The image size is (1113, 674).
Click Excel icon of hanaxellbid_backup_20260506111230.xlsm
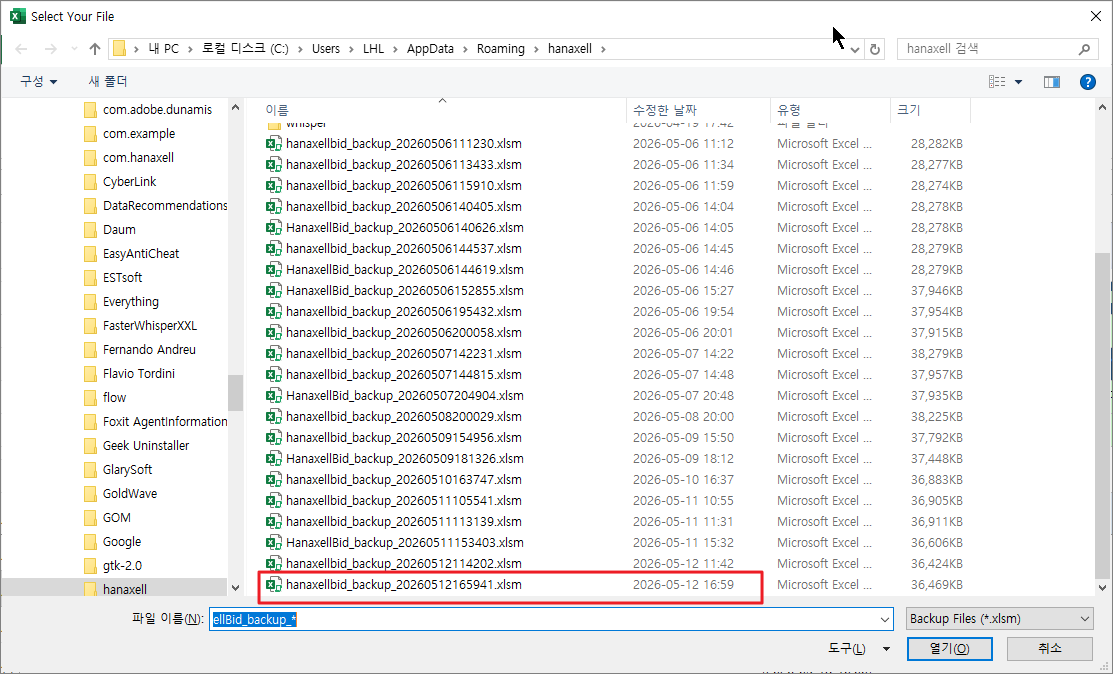tap(273, 143)
